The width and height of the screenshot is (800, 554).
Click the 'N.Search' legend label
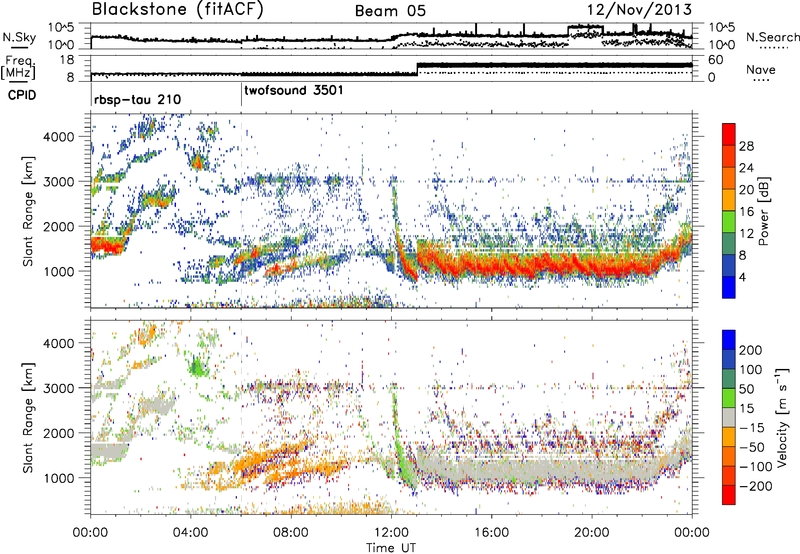[772, 37]
